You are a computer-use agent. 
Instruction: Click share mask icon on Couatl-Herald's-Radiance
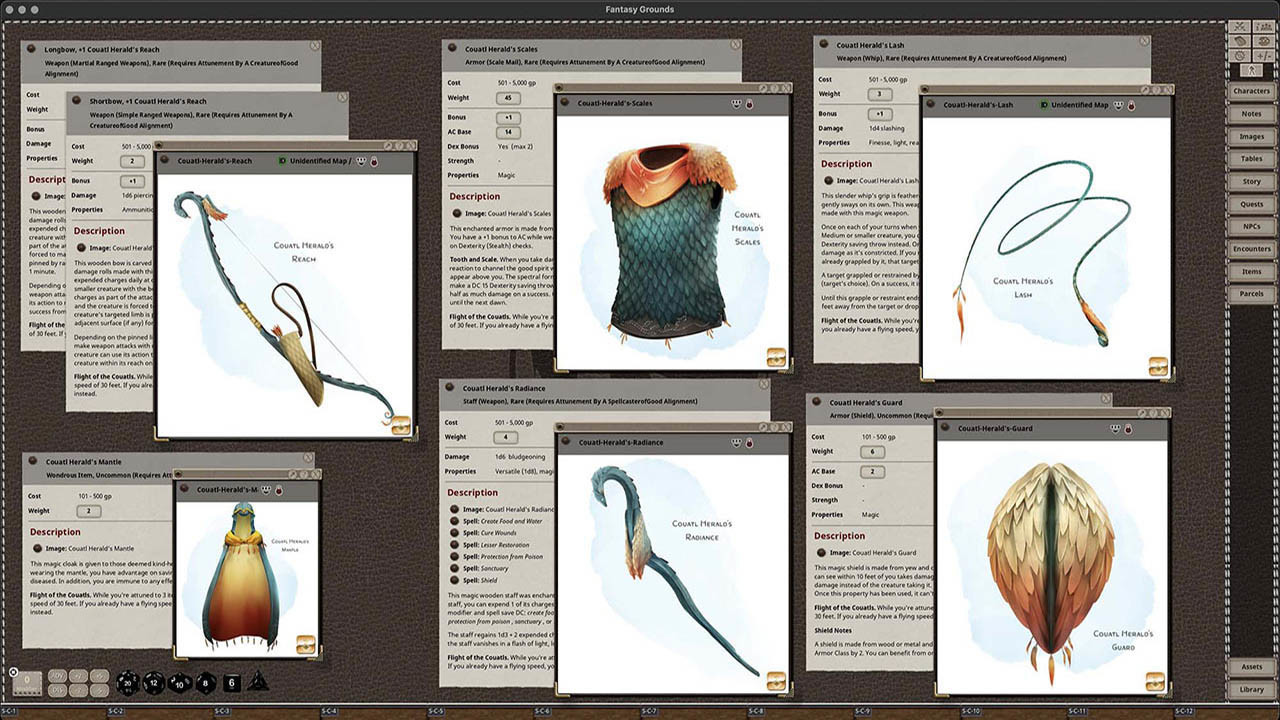coord(735,442)
